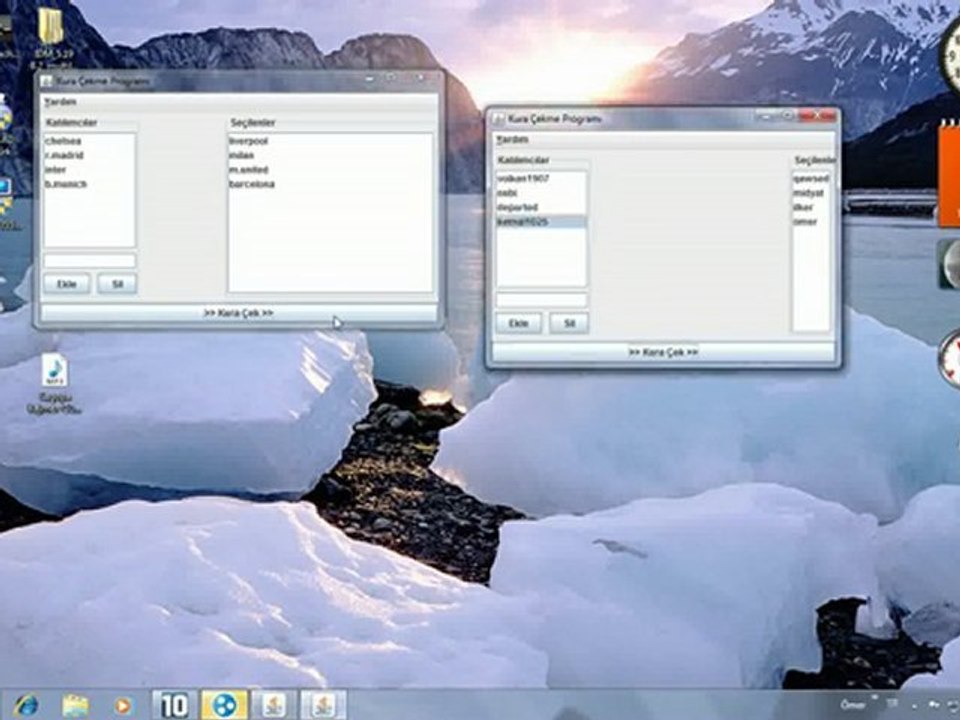Screen dimensions: 960x720
Task: Open Yardım menu in the left window
Action: pos(60,102)
